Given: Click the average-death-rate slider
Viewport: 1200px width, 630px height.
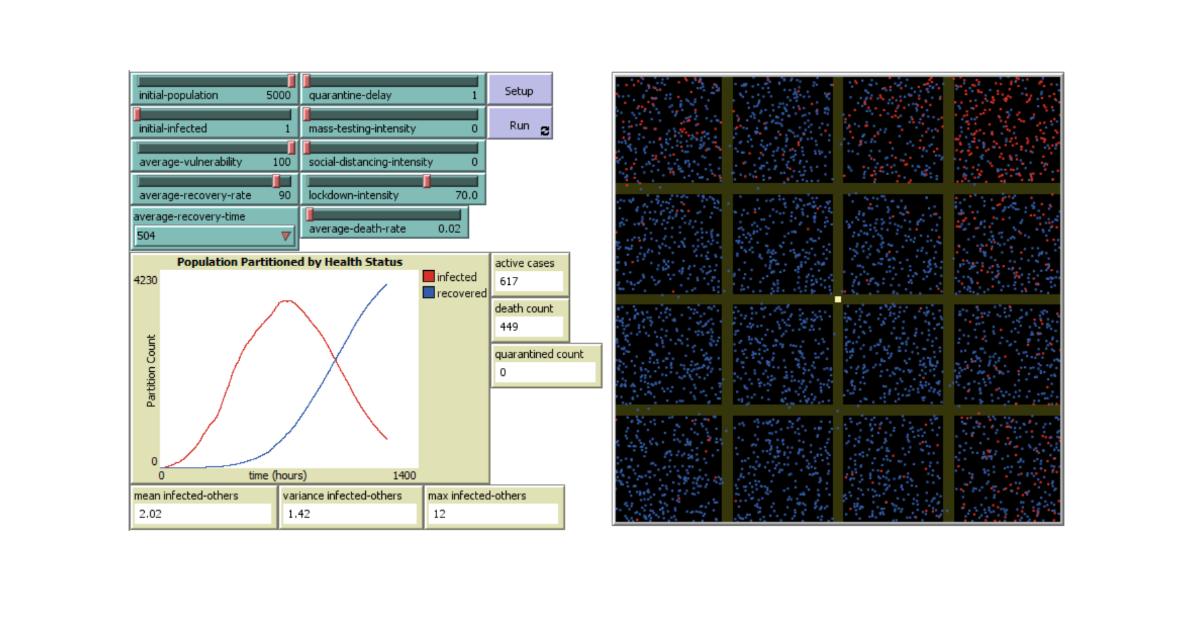Looking at the screenshot, I should pyautogui.click(x=308, y=215).
